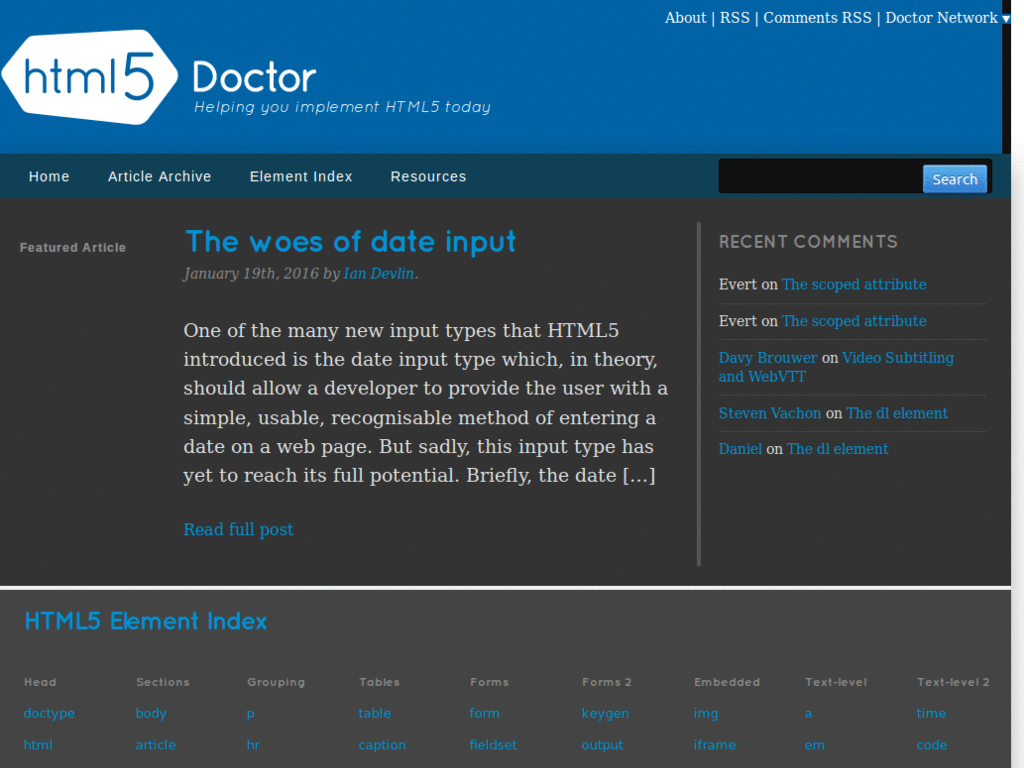The image size is (1024, 768).
Task: Open the code element link
Action: click(932, 744)
